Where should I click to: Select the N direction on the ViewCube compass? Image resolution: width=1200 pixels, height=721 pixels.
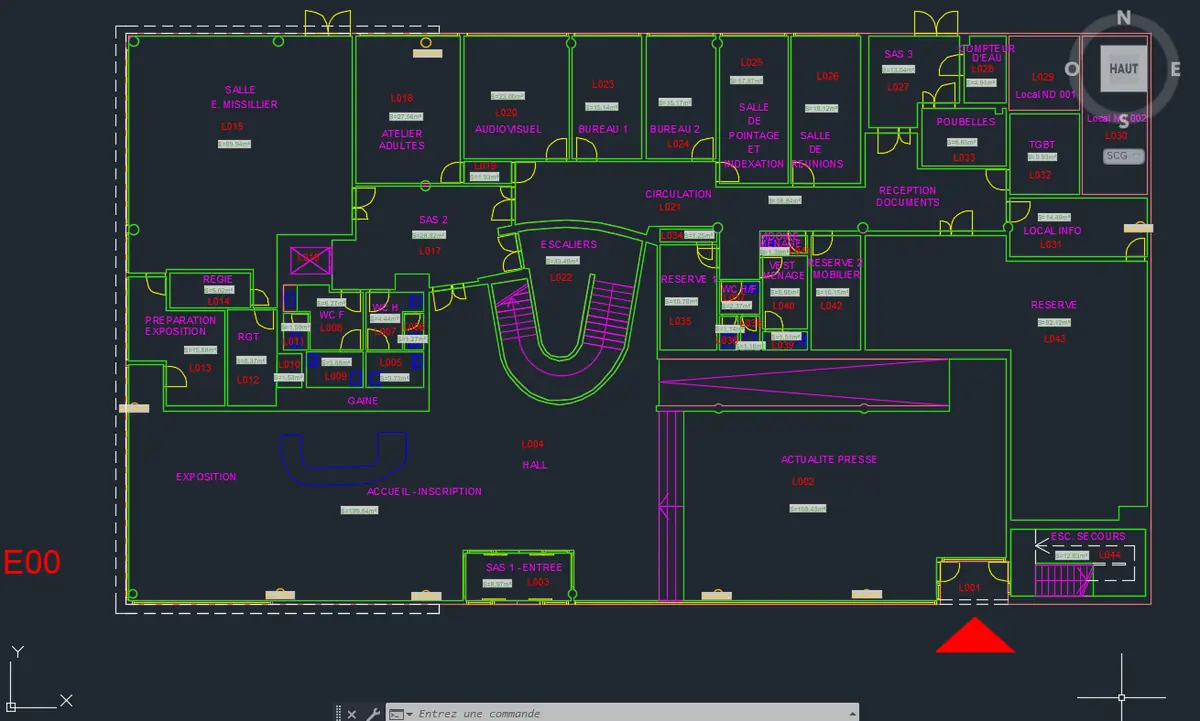pos(1123,17)
